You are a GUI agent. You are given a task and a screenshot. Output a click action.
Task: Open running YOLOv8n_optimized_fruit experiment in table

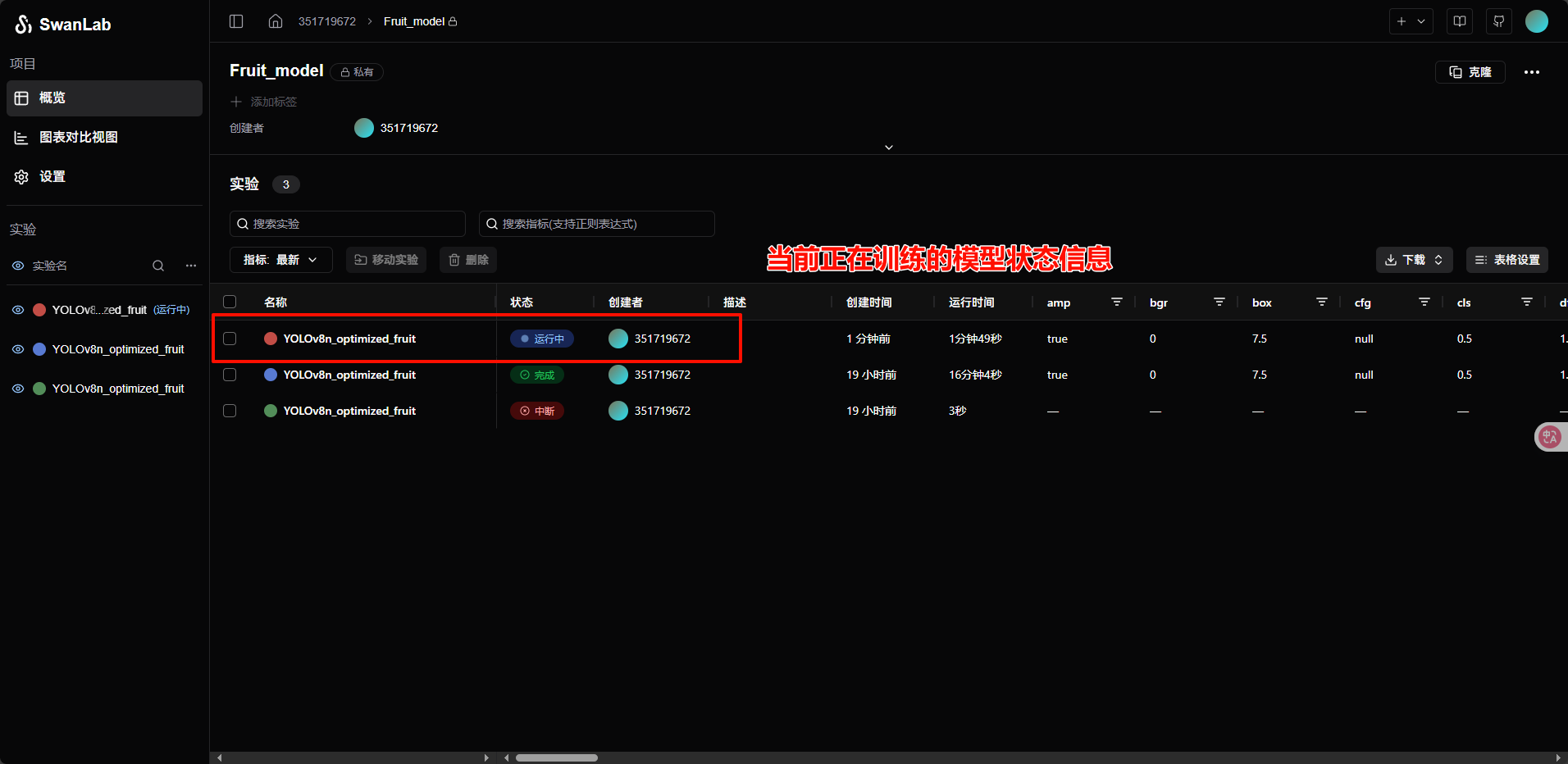pos(349,339)
